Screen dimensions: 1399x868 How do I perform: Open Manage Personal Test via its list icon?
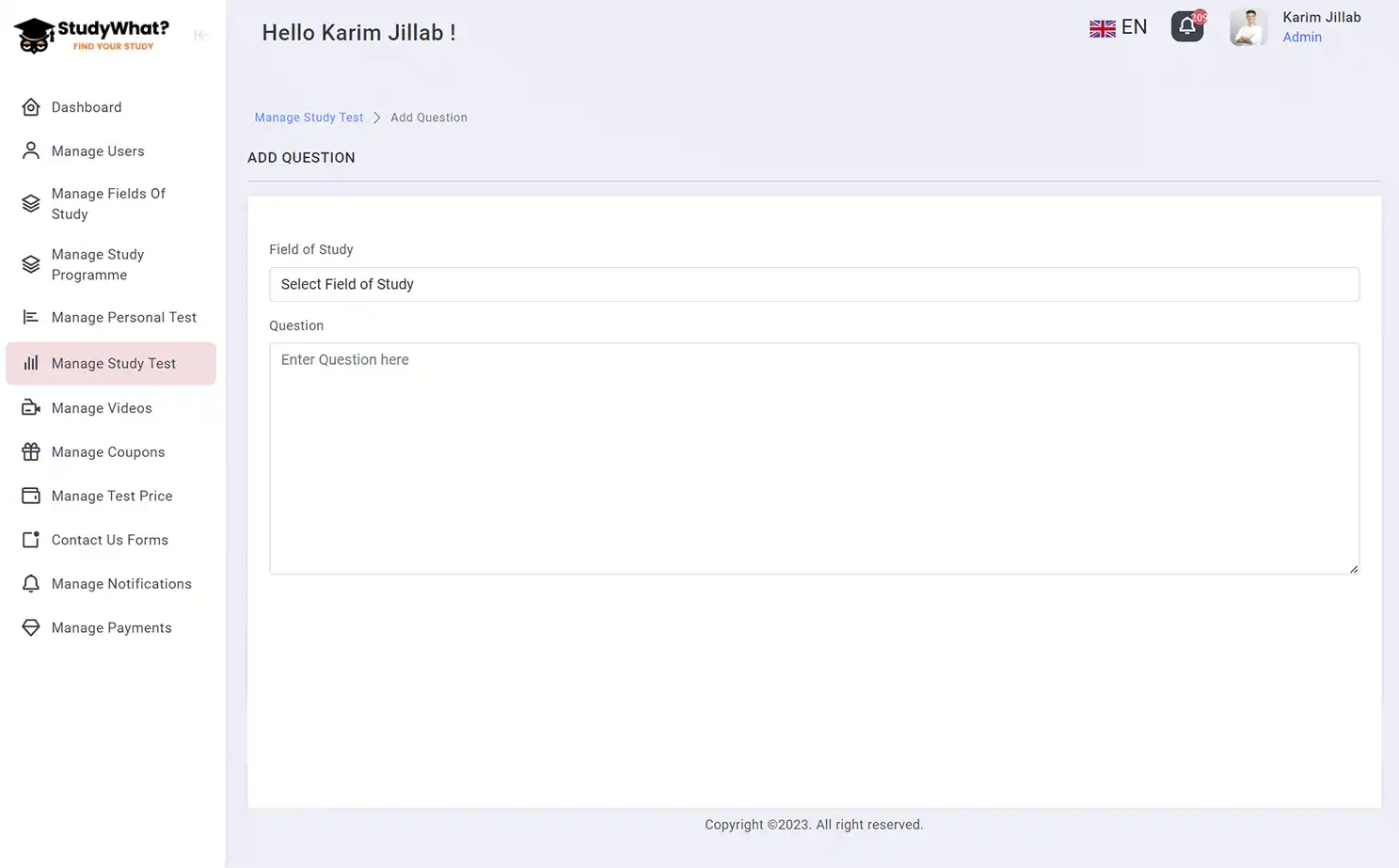point(31,317)
